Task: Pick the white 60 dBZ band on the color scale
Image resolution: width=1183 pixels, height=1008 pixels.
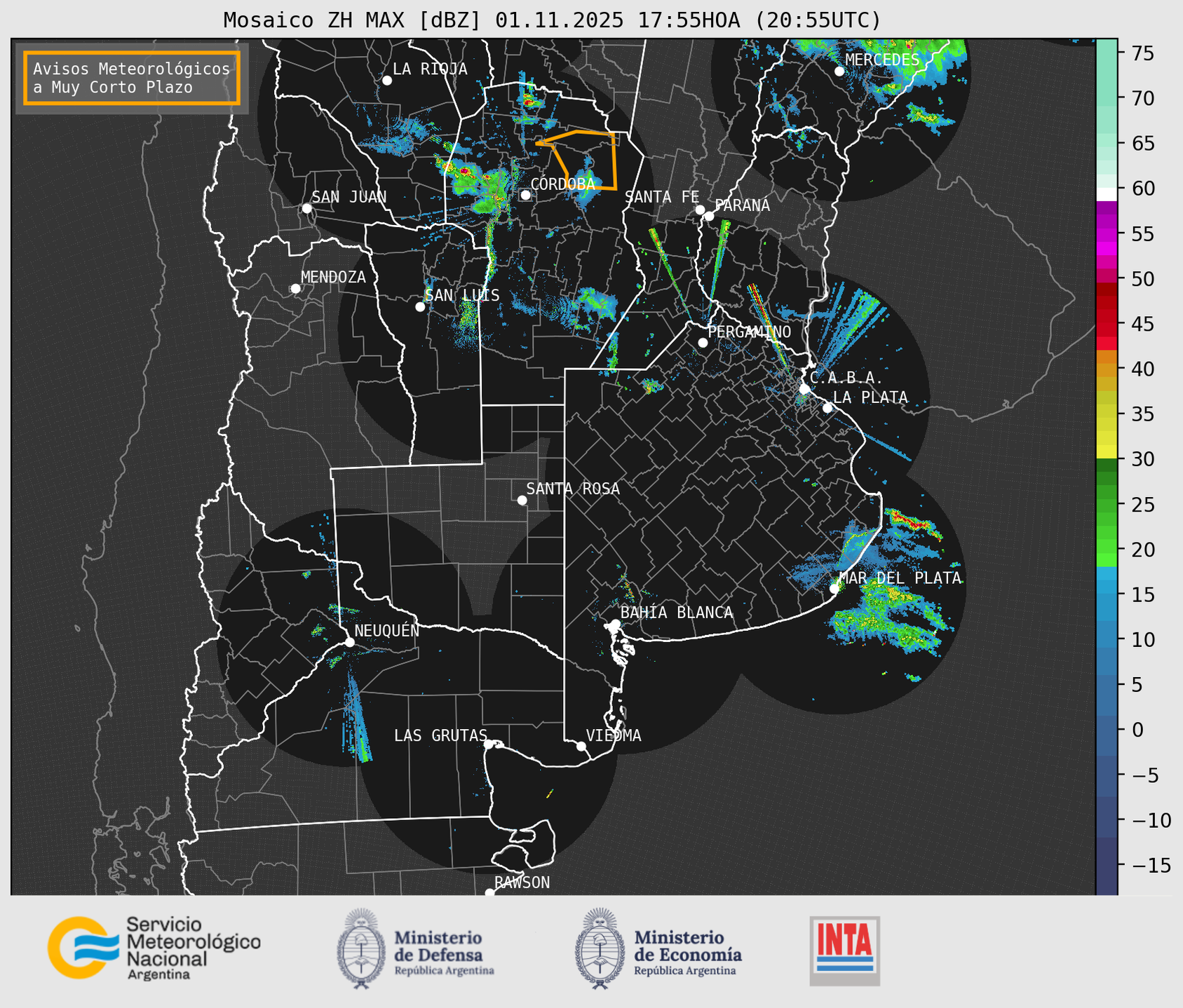Action: tap(1106, 193)
